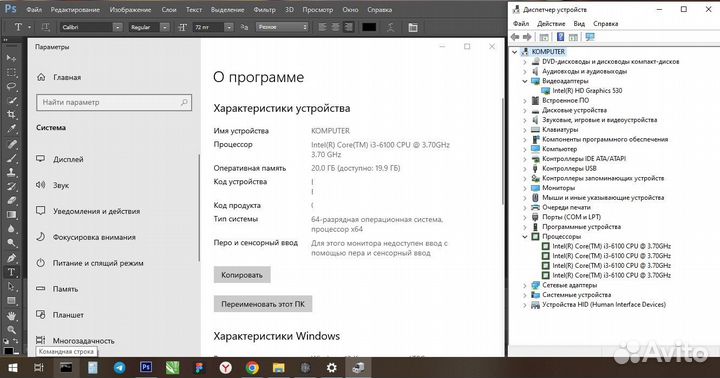Select the Path Selection arrow tool
The height and width of the screenshot is (378, 720).
coord(11,287)
